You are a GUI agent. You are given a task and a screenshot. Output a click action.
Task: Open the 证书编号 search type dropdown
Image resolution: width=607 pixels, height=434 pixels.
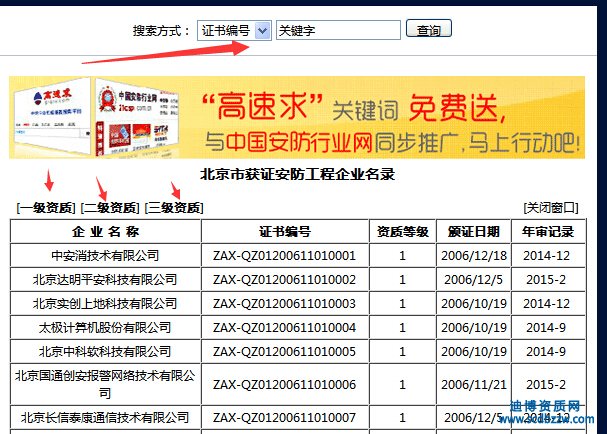coord(234,31)
